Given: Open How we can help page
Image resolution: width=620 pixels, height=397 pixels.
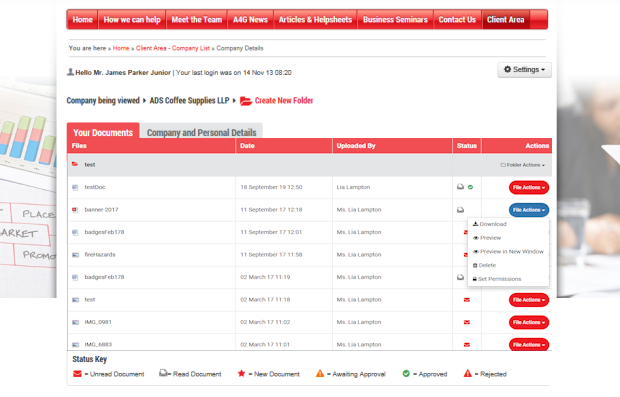Looking at the screenshot, I should (x=132, y=20).
